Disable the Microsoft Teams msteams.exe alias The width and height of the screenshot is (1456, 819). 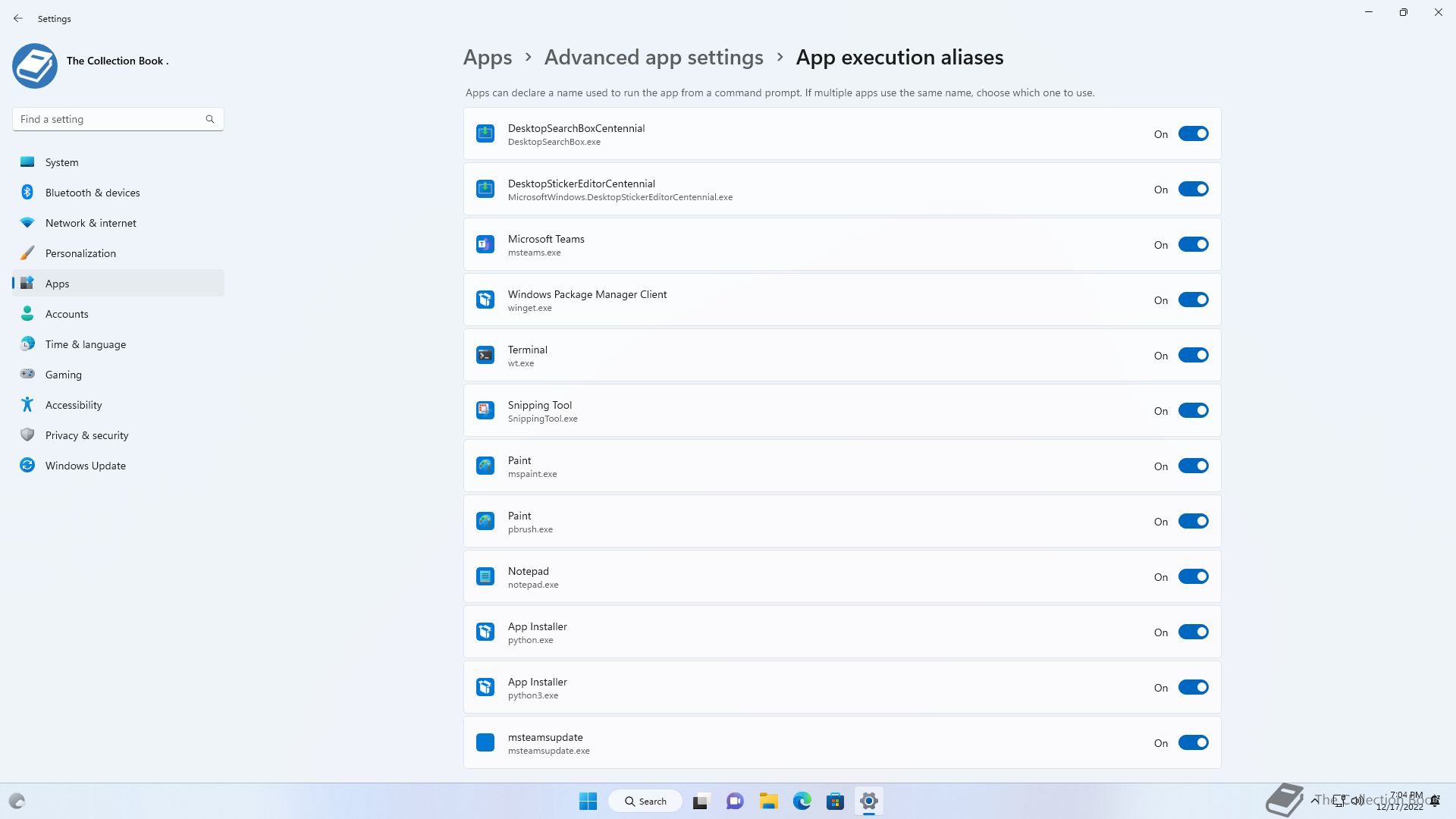[x=1193, y=245]
